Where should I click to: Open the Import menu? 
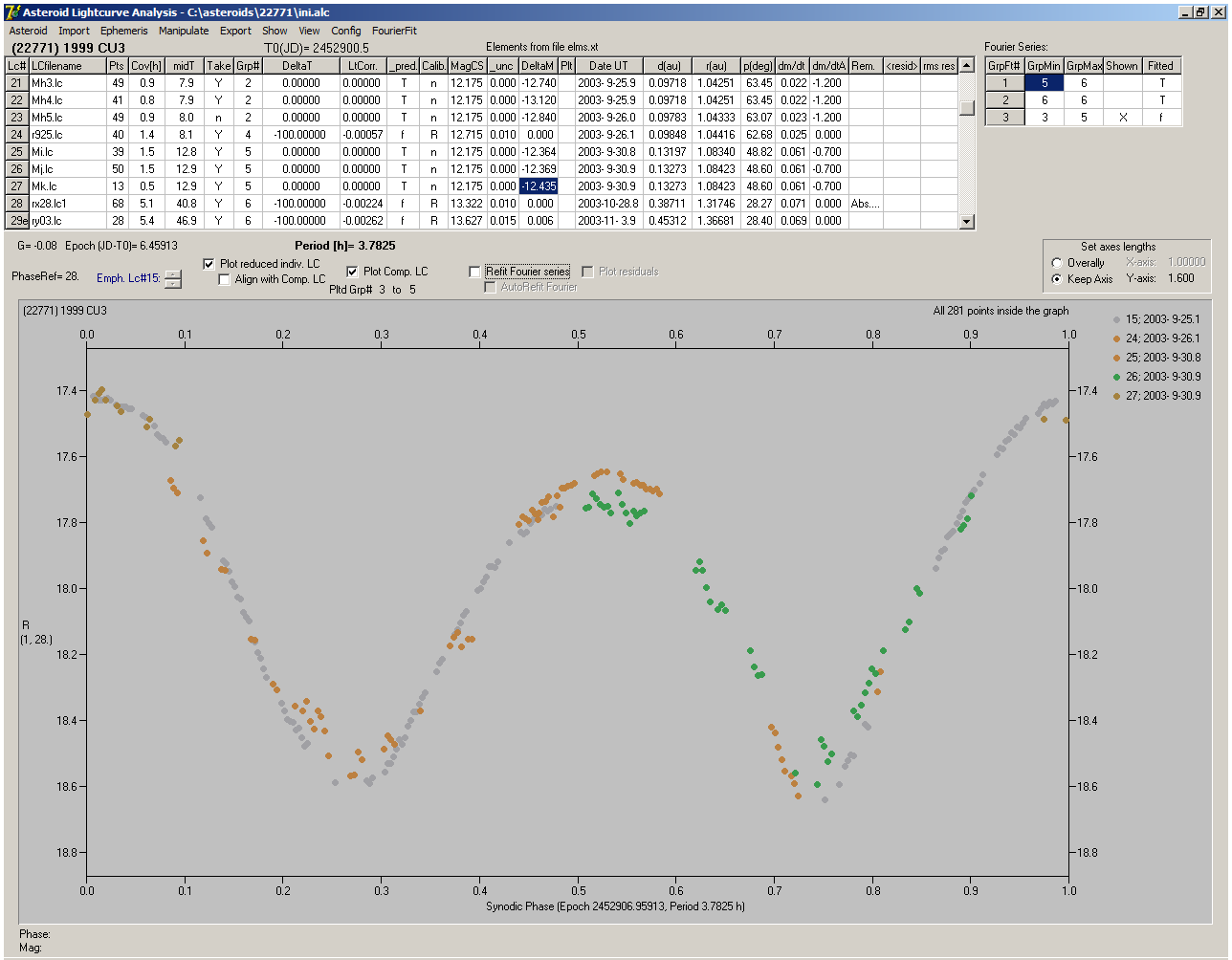pyautogui.click(x=74, y=31)
